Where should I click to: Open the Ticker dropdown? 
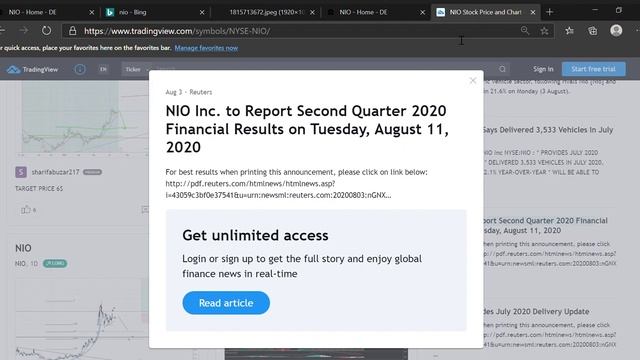(136, 69)
